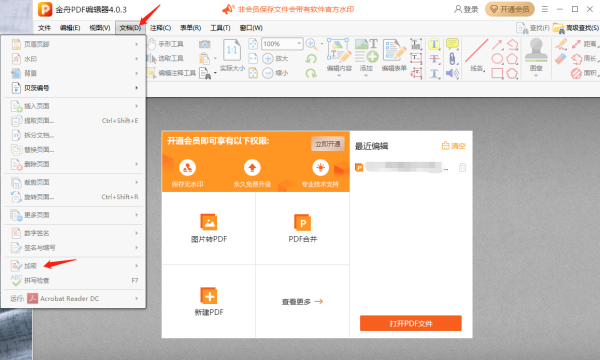Select the eraser tool

pyautogui.click(x=561, y=59)
